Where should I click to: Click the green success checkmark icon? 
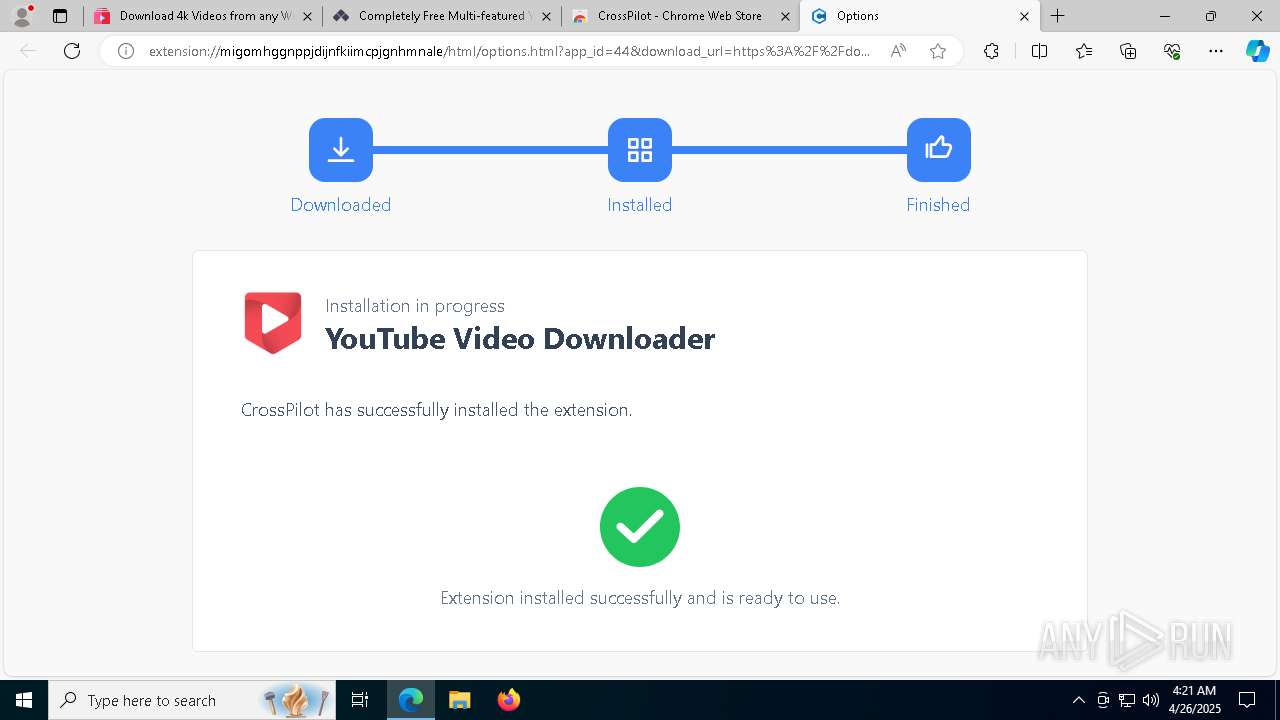click(640, 527)
